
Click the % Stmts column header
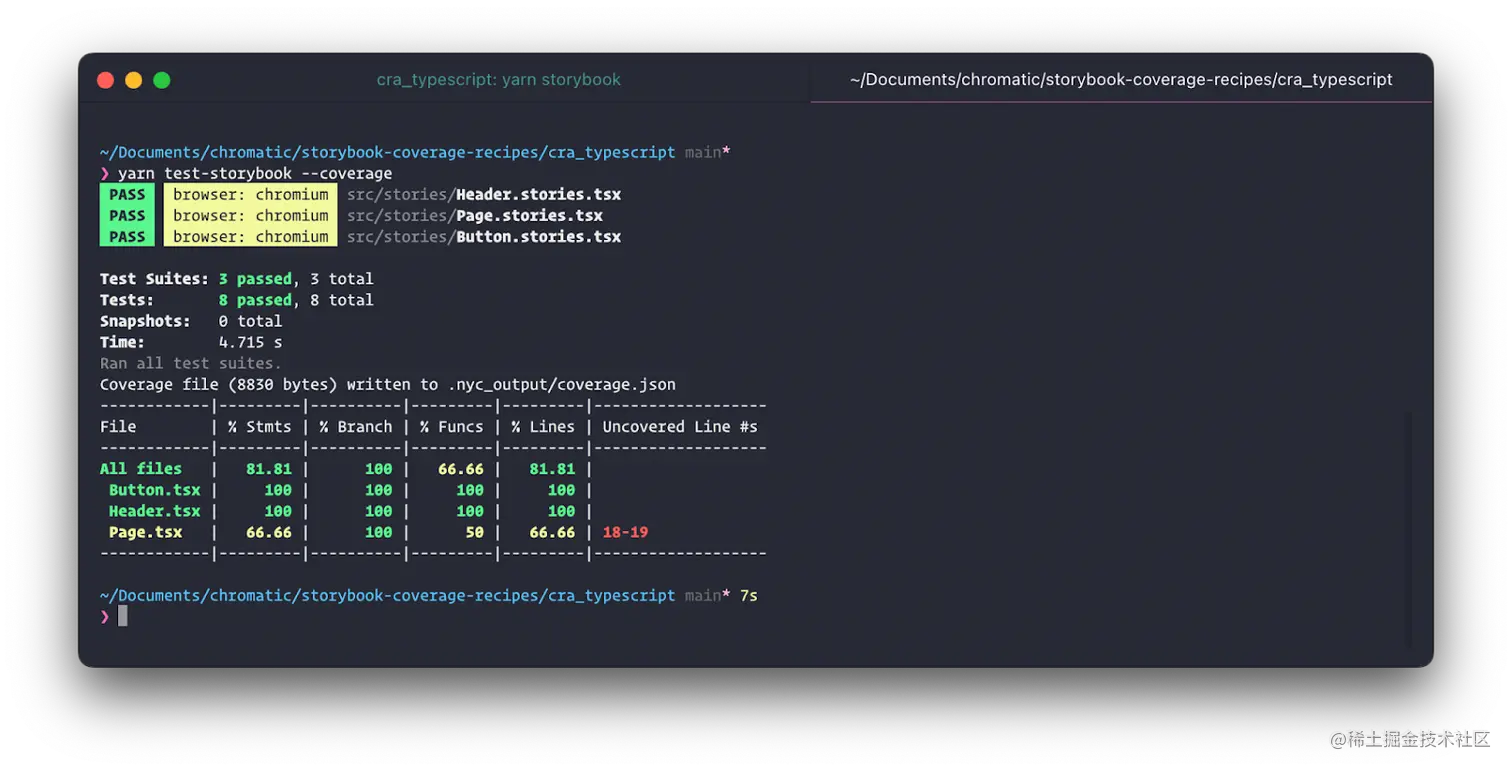[x=260, y=426]
